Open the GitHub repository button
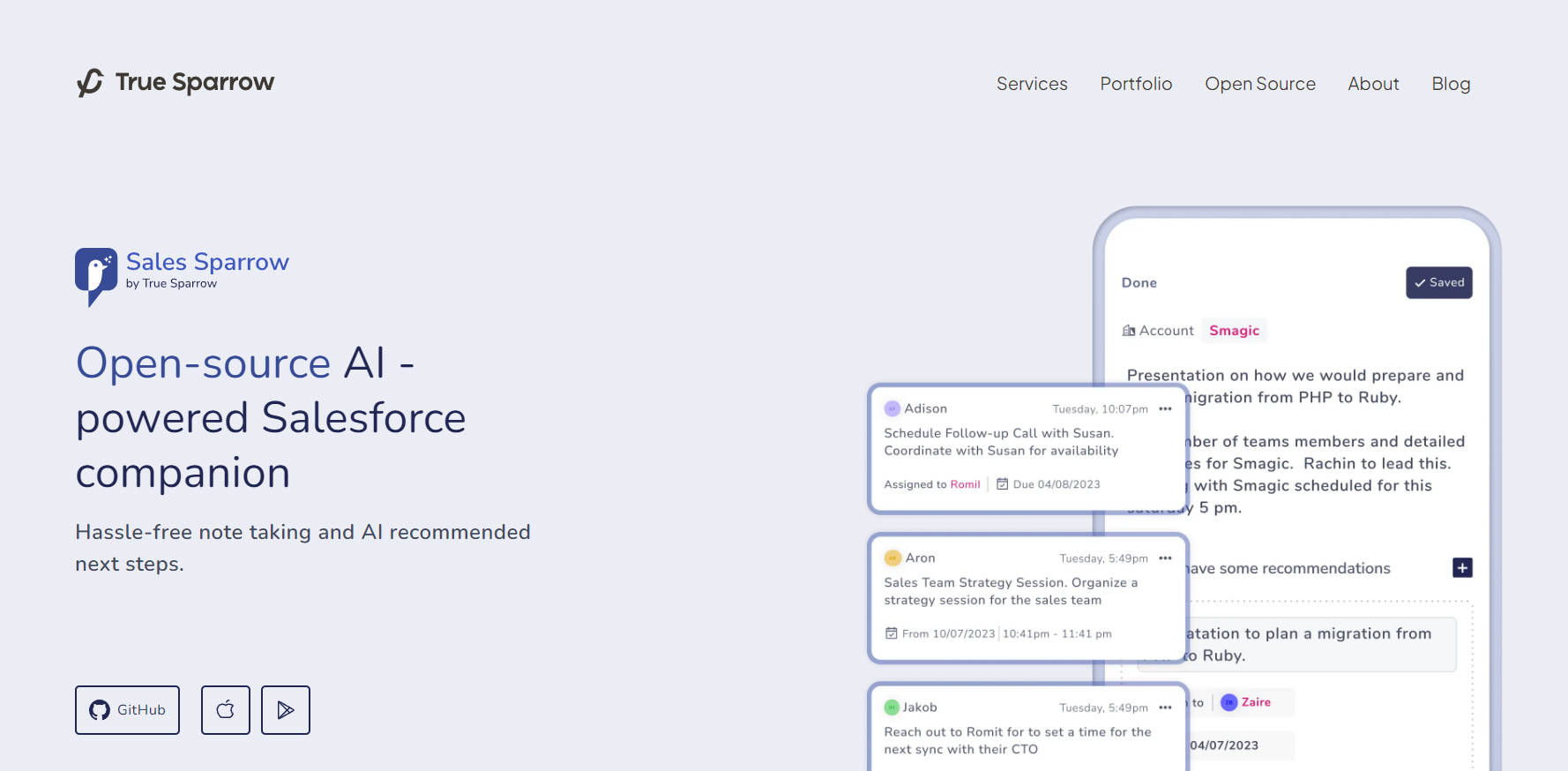The image size is (1568, 771). (127, 710)
